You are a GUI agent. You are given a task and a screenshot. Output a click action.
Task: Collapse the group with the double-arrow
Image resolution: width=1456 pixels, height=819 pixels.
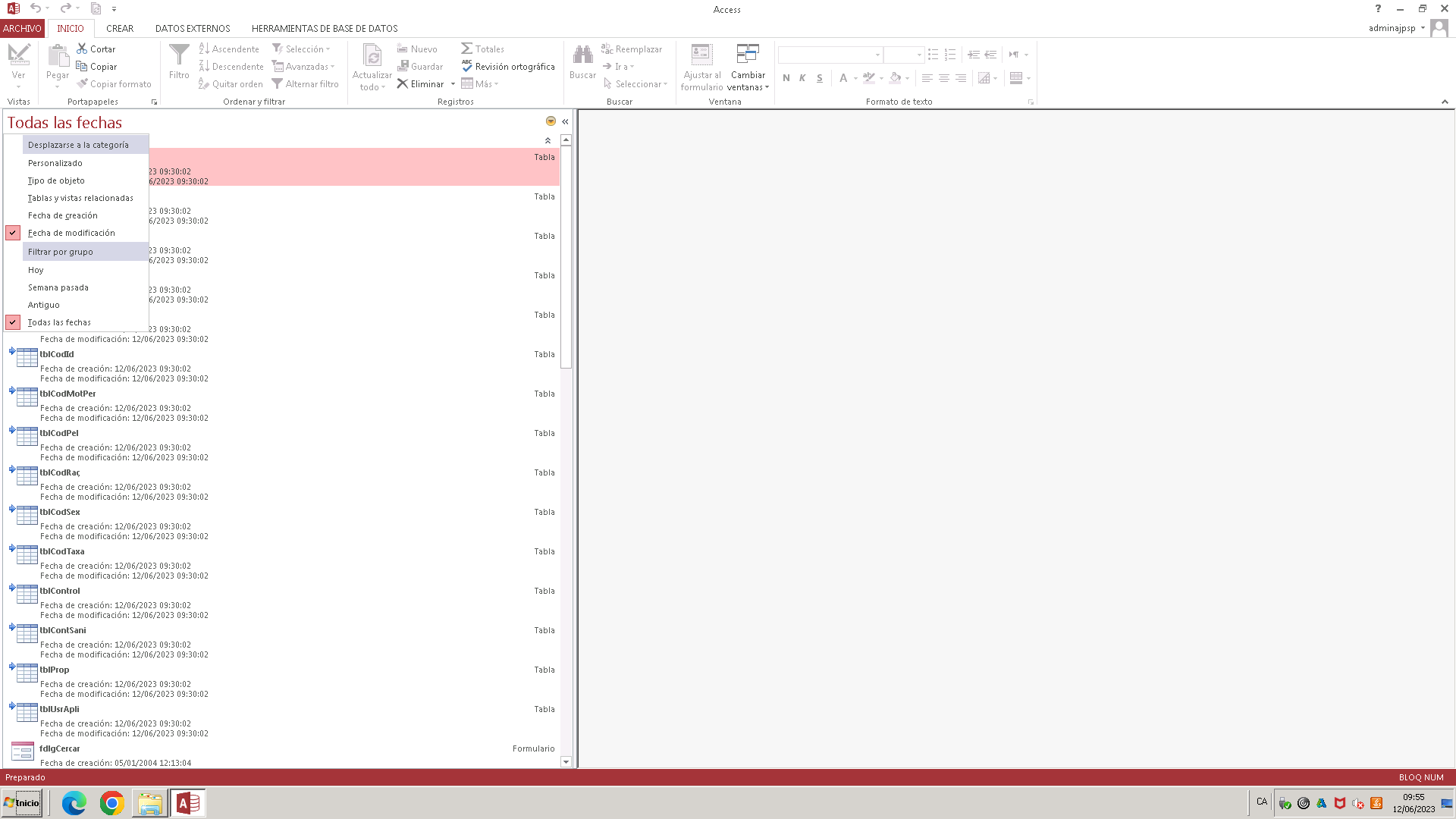[x=548, y=140]
